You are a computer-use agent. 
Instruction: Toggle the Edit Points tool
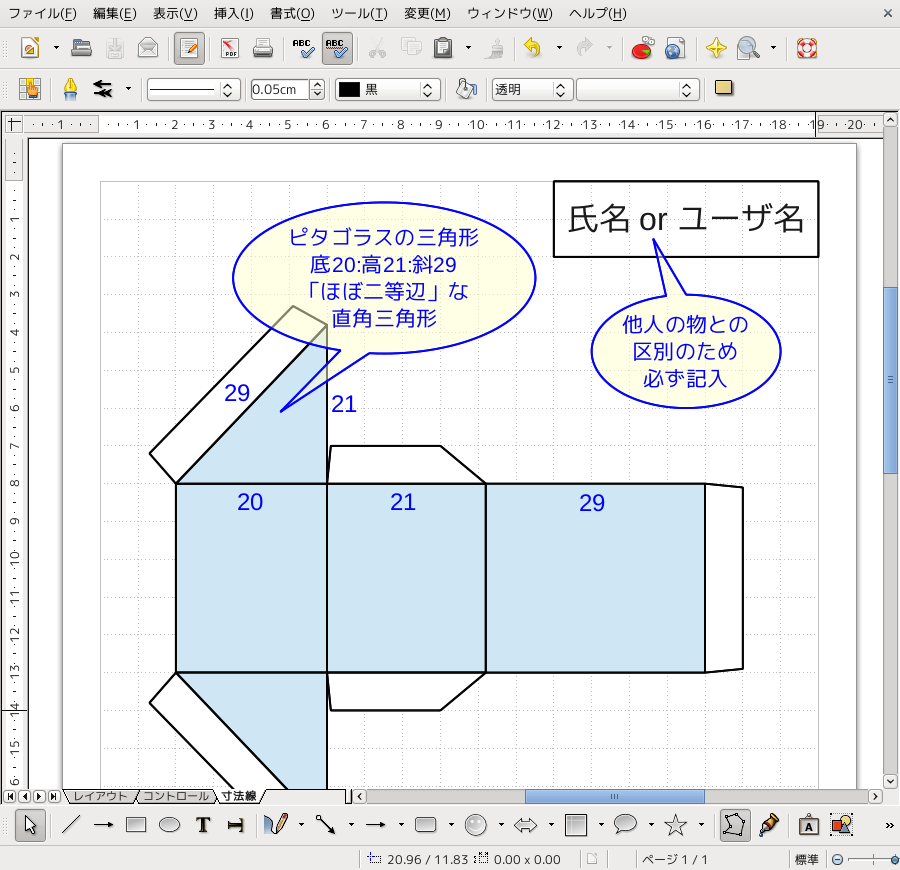(x=735, y=825)
